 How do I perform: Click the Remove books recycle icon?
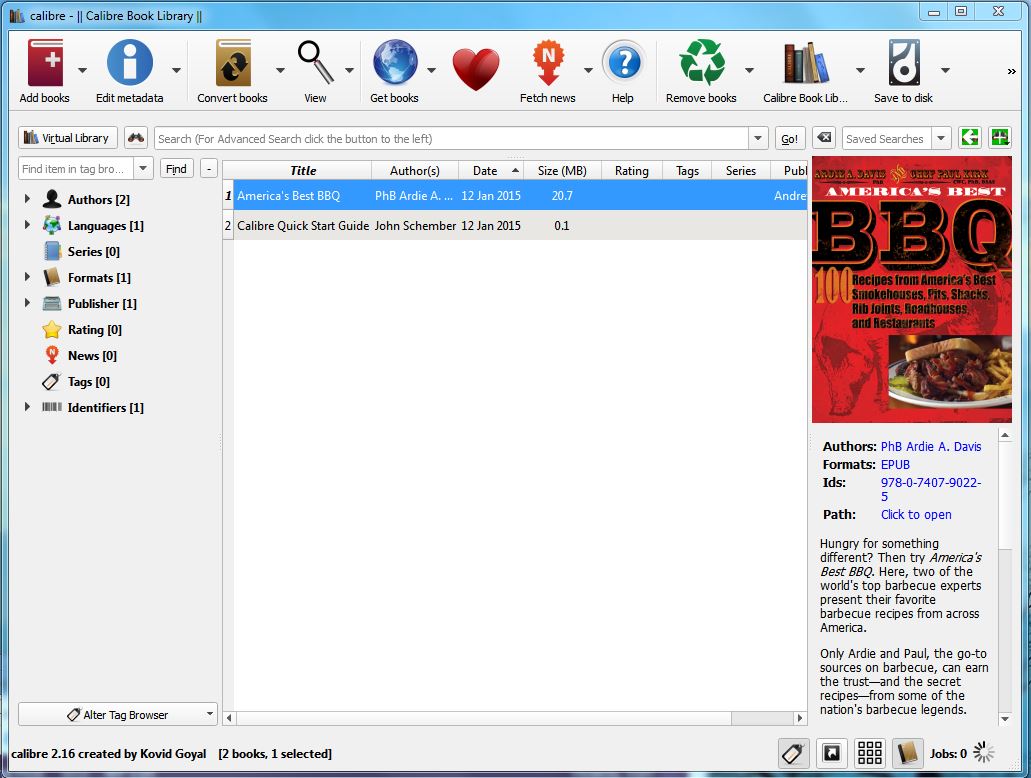[702, 62]
